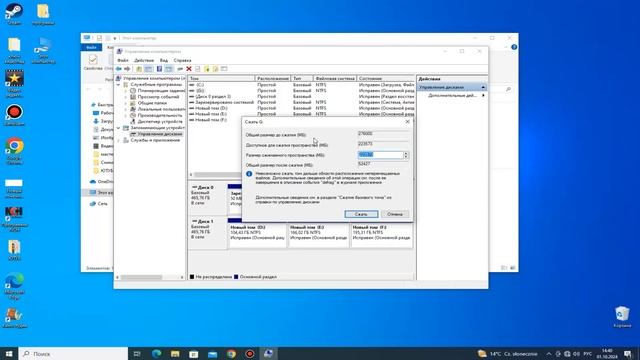The height and width of the screenshot is (360, 640).
Task: Open Google Chrome from the taskbar
Action: pyautogui.click(x=231, y=354)
